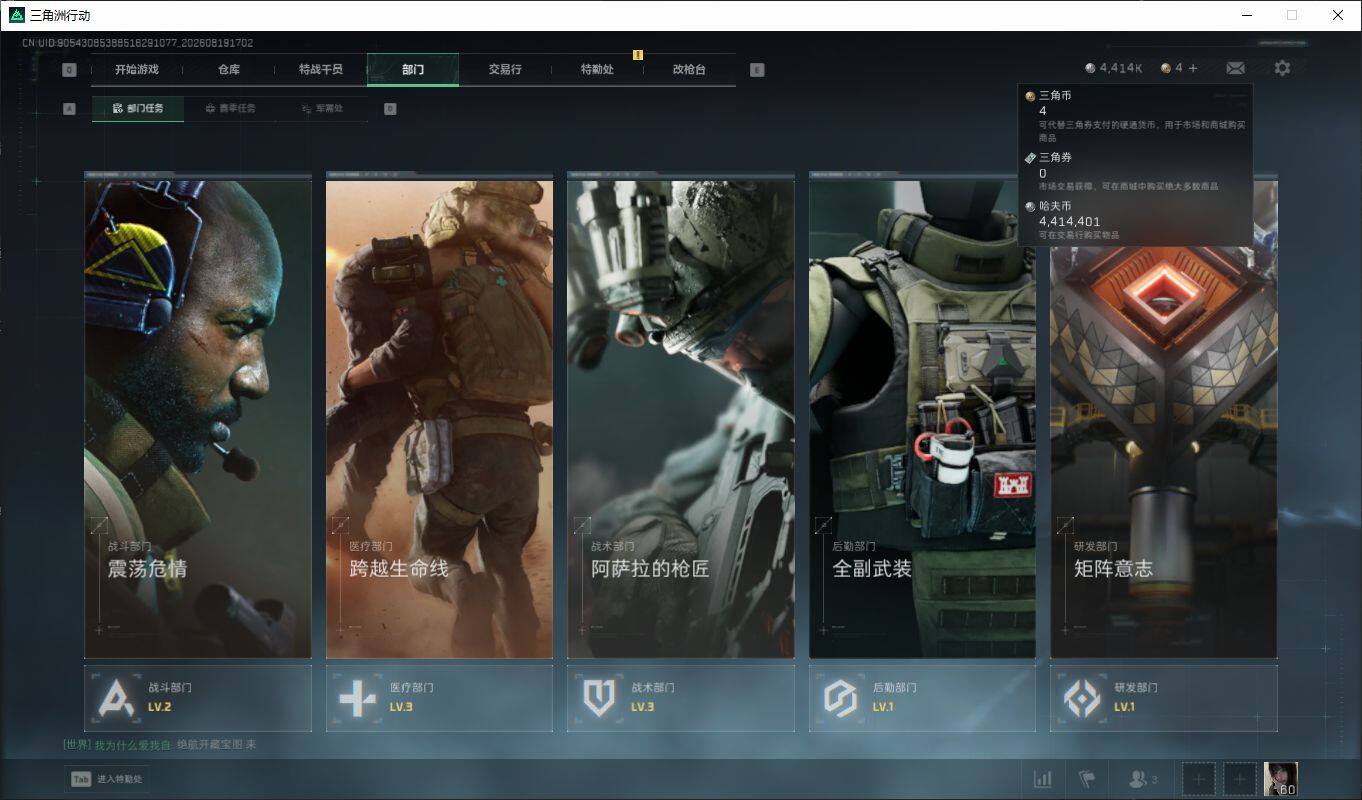Click the 医疗部门 LV.3 button
This screenshot has height=800, width=1362.
(439, 698)
